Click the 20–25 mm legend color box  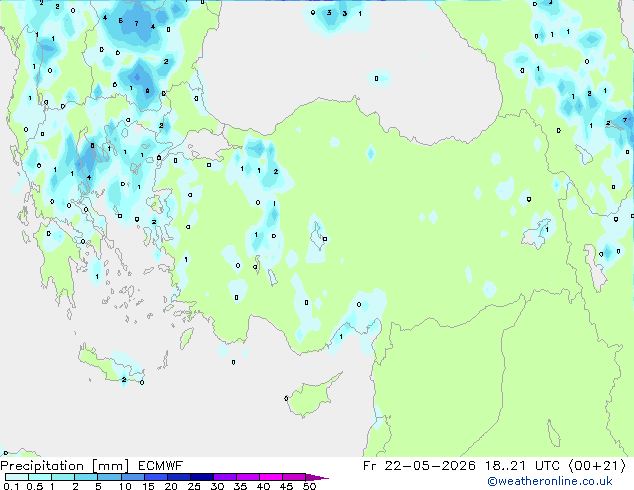(179, 477)
